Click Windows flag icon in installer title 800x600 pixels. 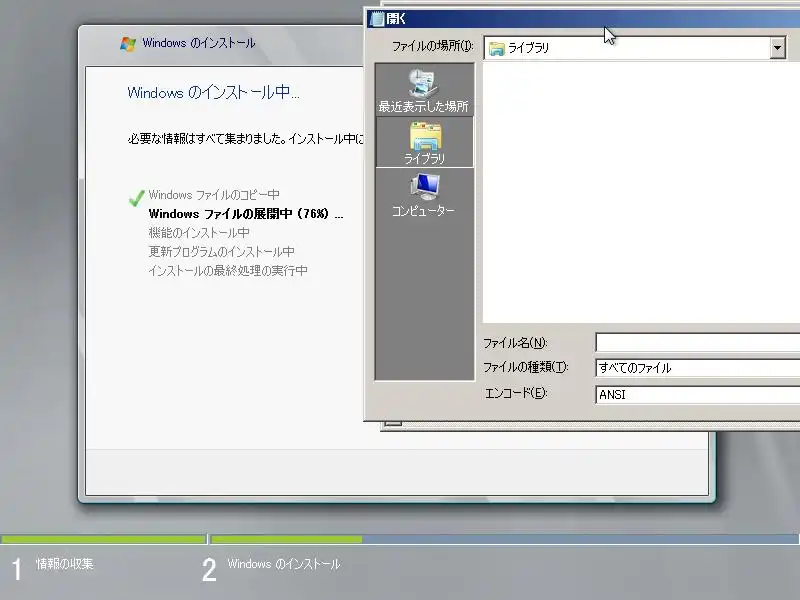point(128,43)
